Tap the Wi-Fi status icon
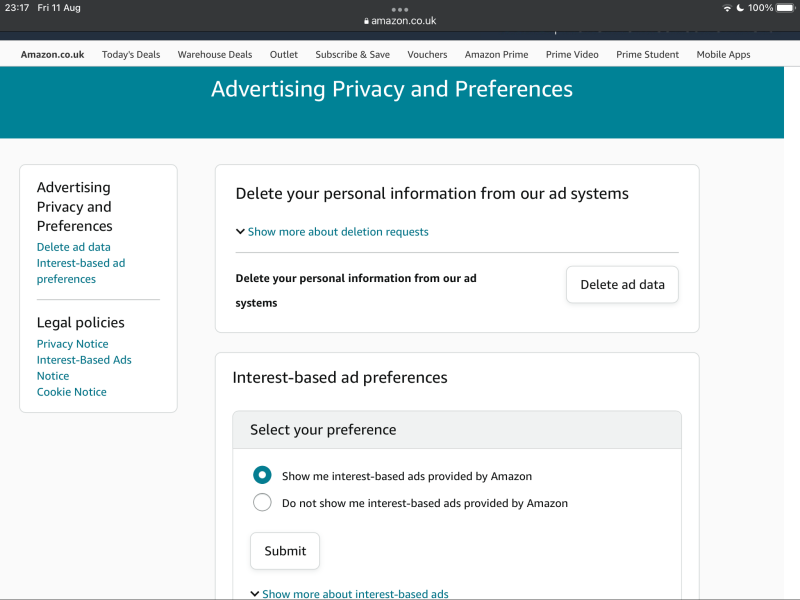Screen dimensions: 800x600 (727, 8)
